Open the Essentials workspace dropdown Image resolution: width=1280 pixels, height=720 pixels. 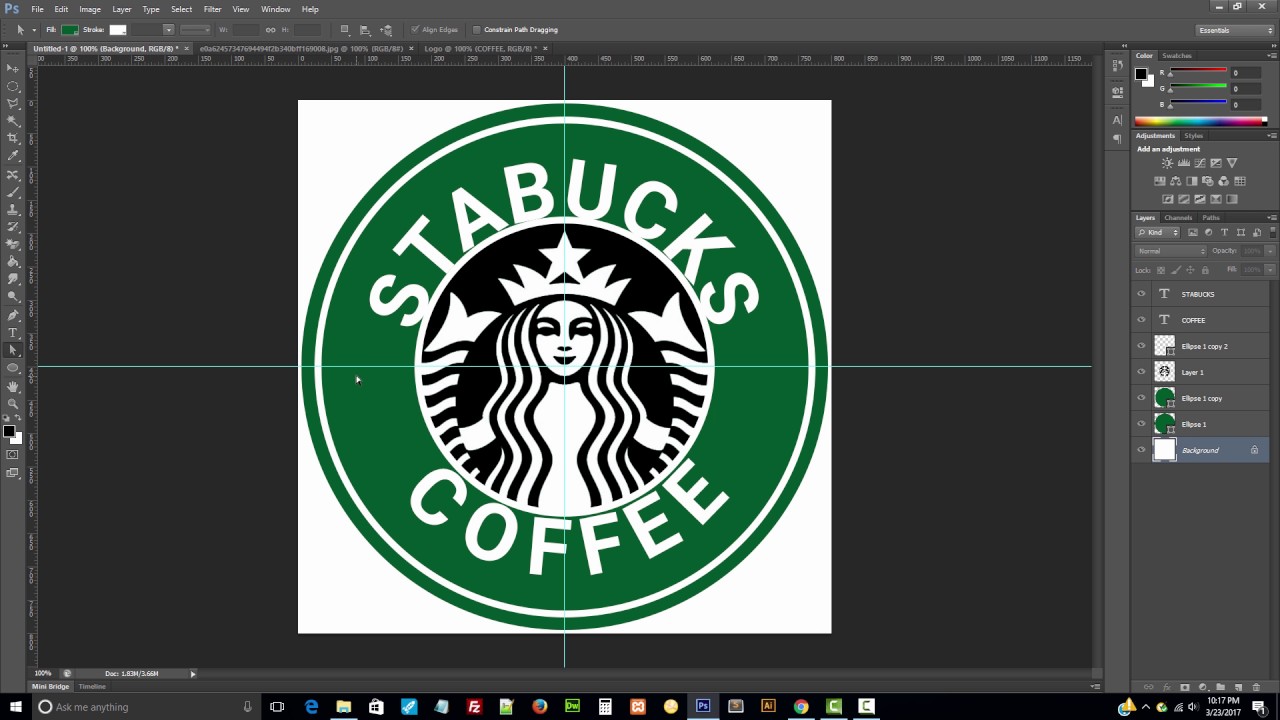pyautogui.click(x=1235, y=30)
